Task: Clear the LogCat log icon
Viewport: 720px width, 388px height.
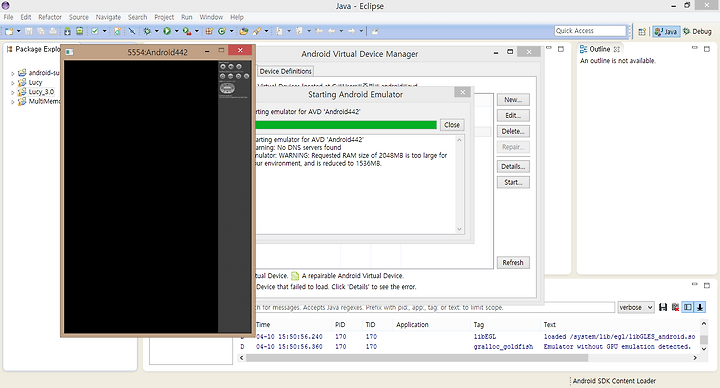Action: (675, 307)
